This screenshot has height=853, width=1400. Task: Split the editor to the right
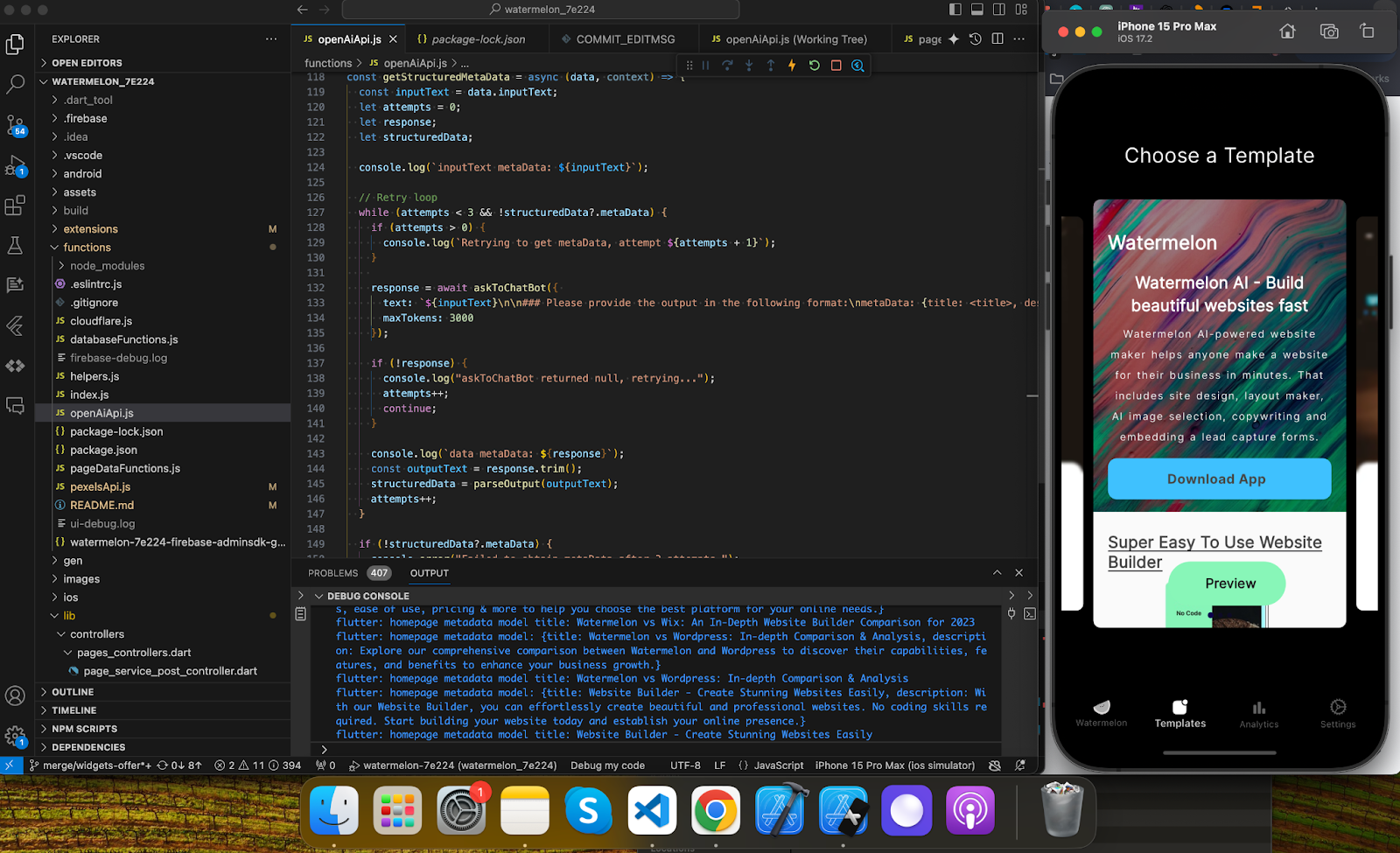point(997,39)
